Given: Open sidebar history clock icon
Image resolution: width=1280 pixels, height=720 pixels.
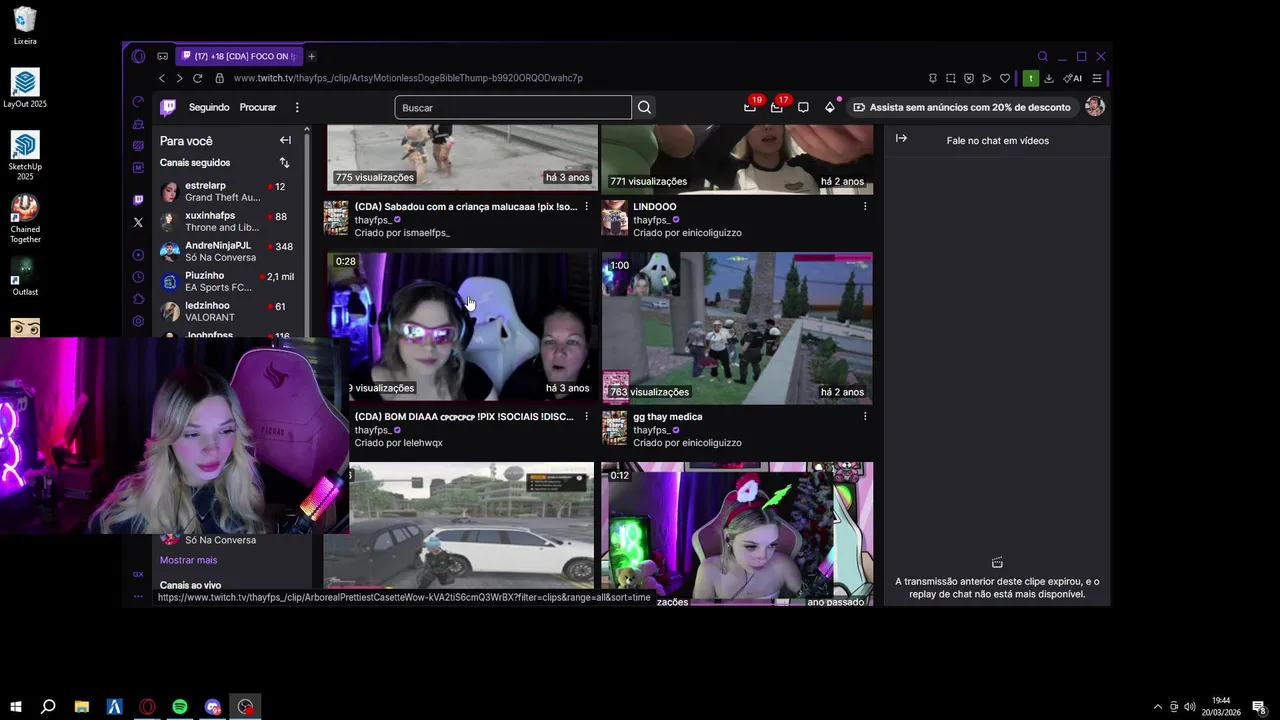Looking at the screenshot, I should pyautogui.click(x=138, y=277).
